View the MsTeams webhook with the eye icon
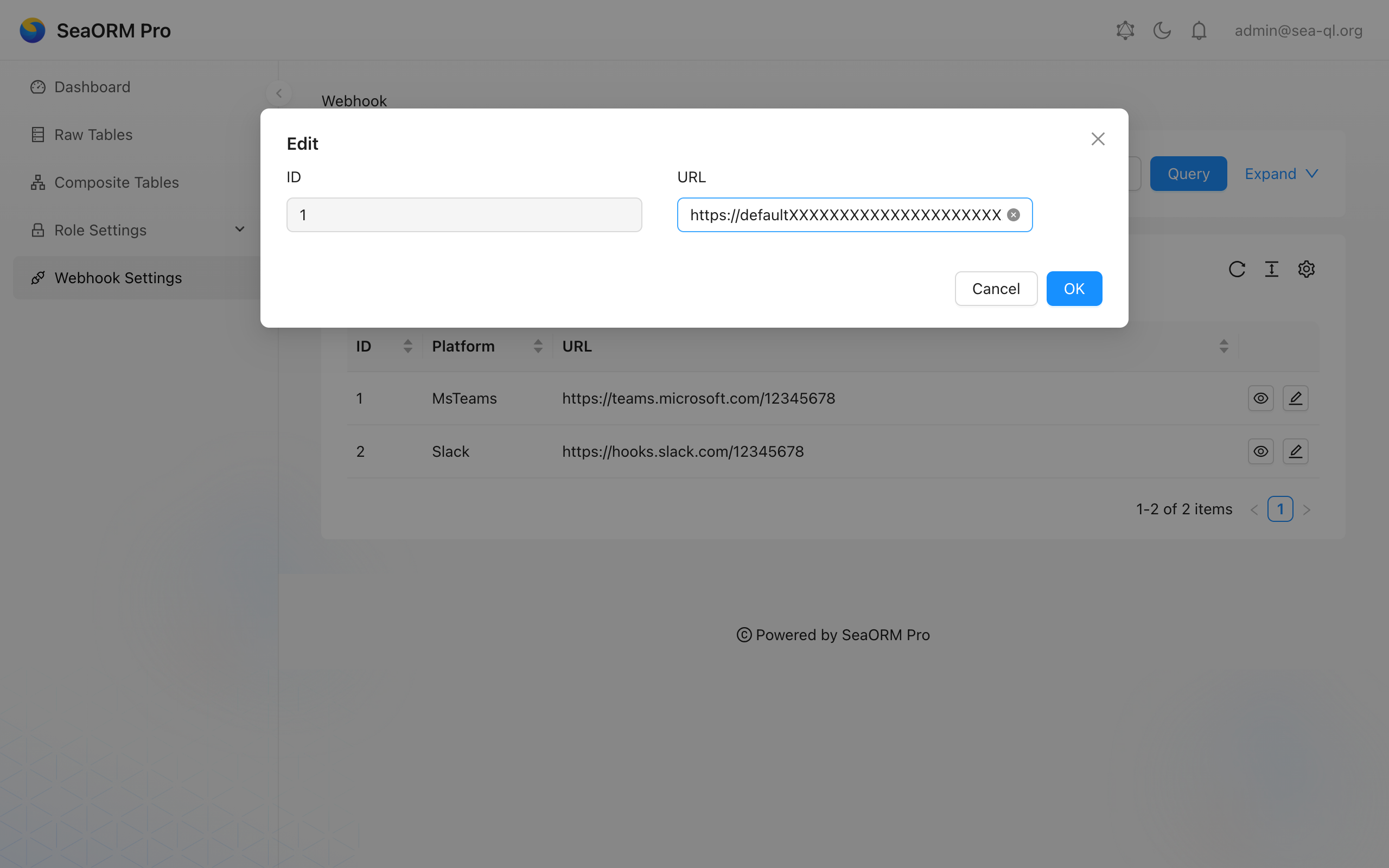The height and width of the screenshot is (868, 1389). (1260, 398)
